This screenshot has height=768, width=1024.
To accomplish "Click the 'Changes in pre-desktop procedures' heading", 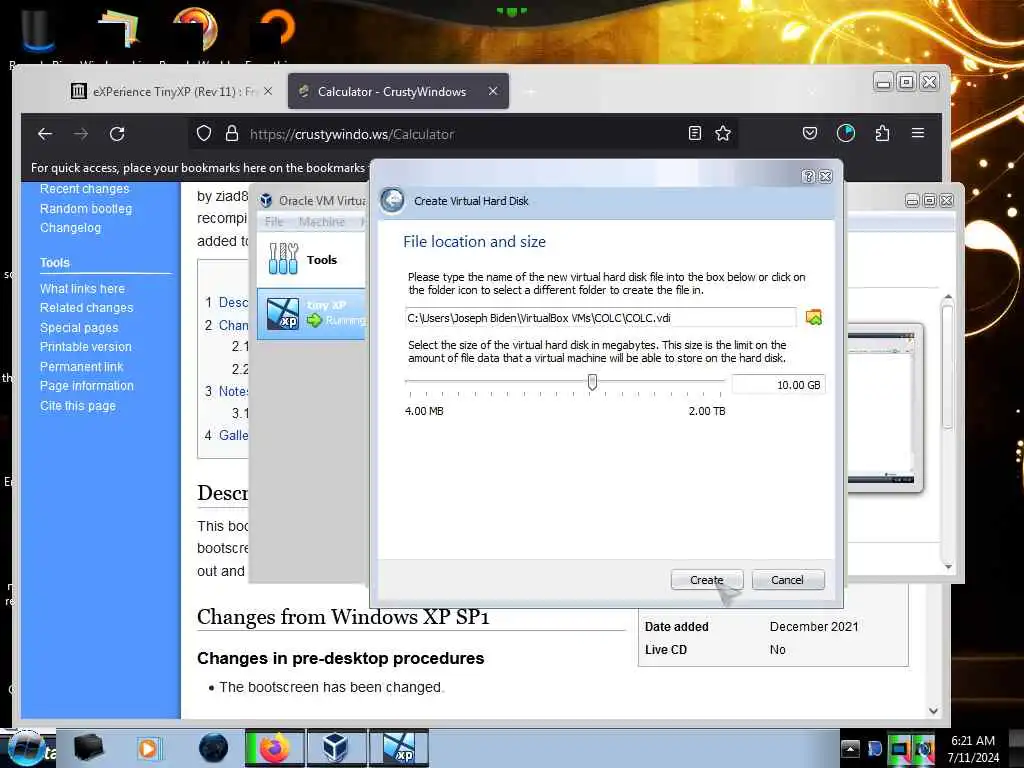I will (340, 658).
